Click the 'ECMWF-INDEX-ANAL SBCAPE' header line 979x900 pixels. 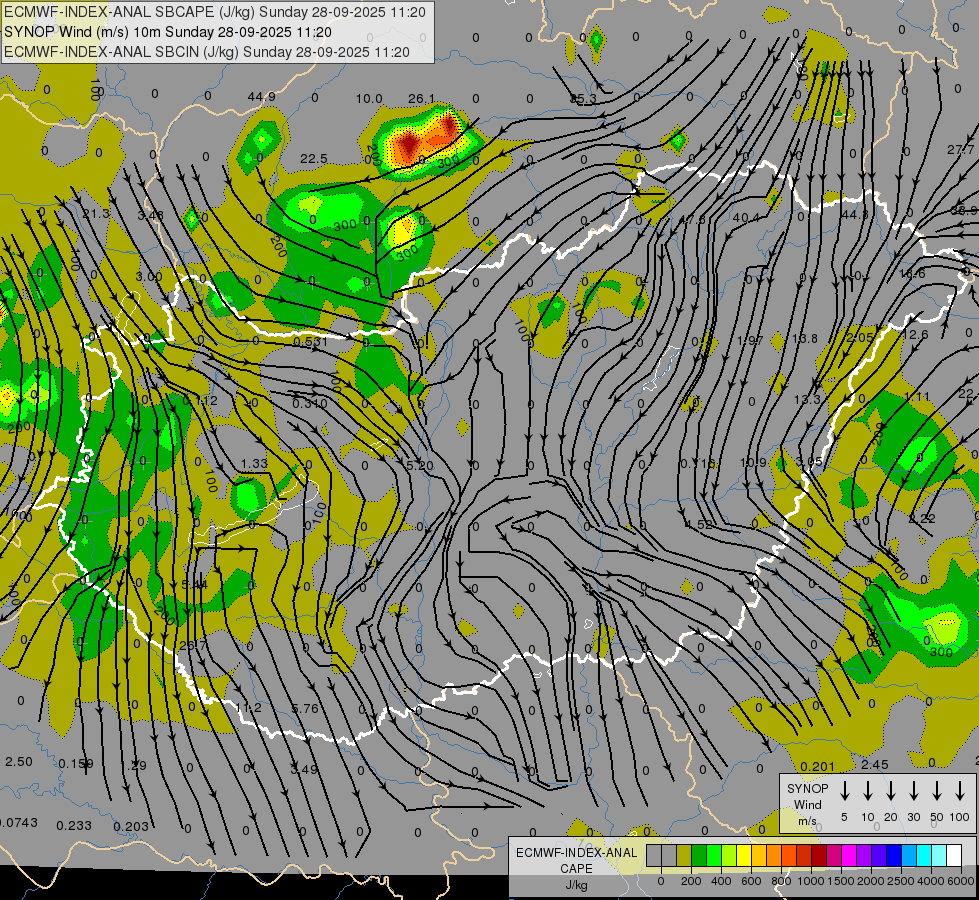point(215,12)
